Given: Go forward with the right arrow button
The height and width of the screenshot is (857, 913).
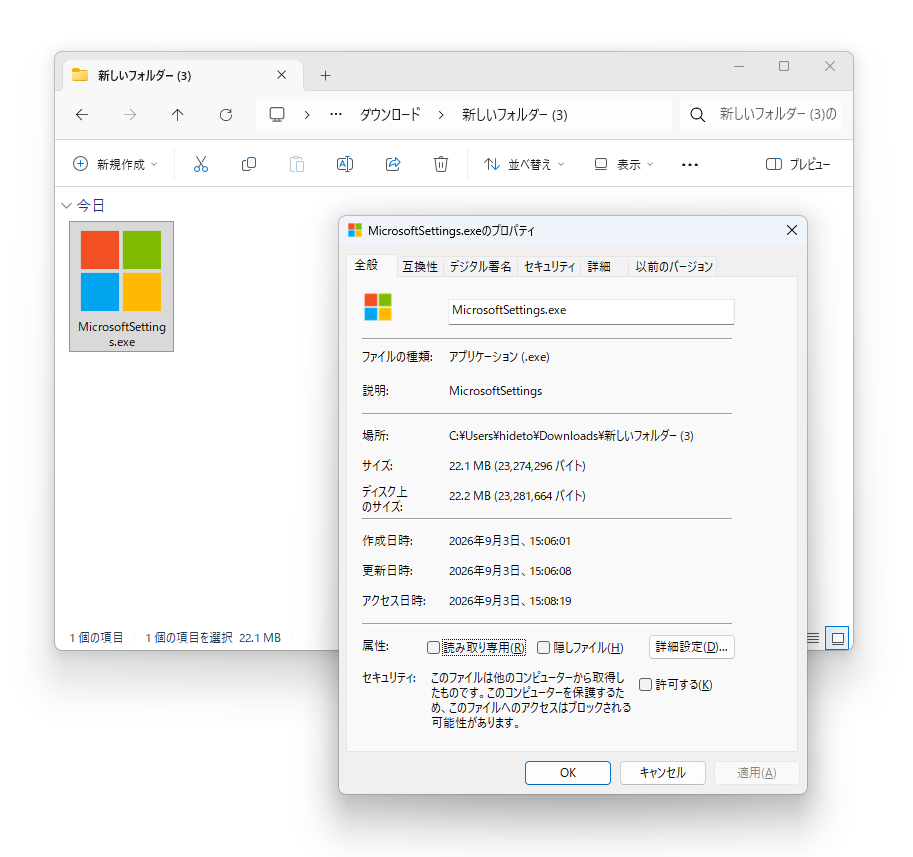Looking at the screenshot, I should 130,115.
